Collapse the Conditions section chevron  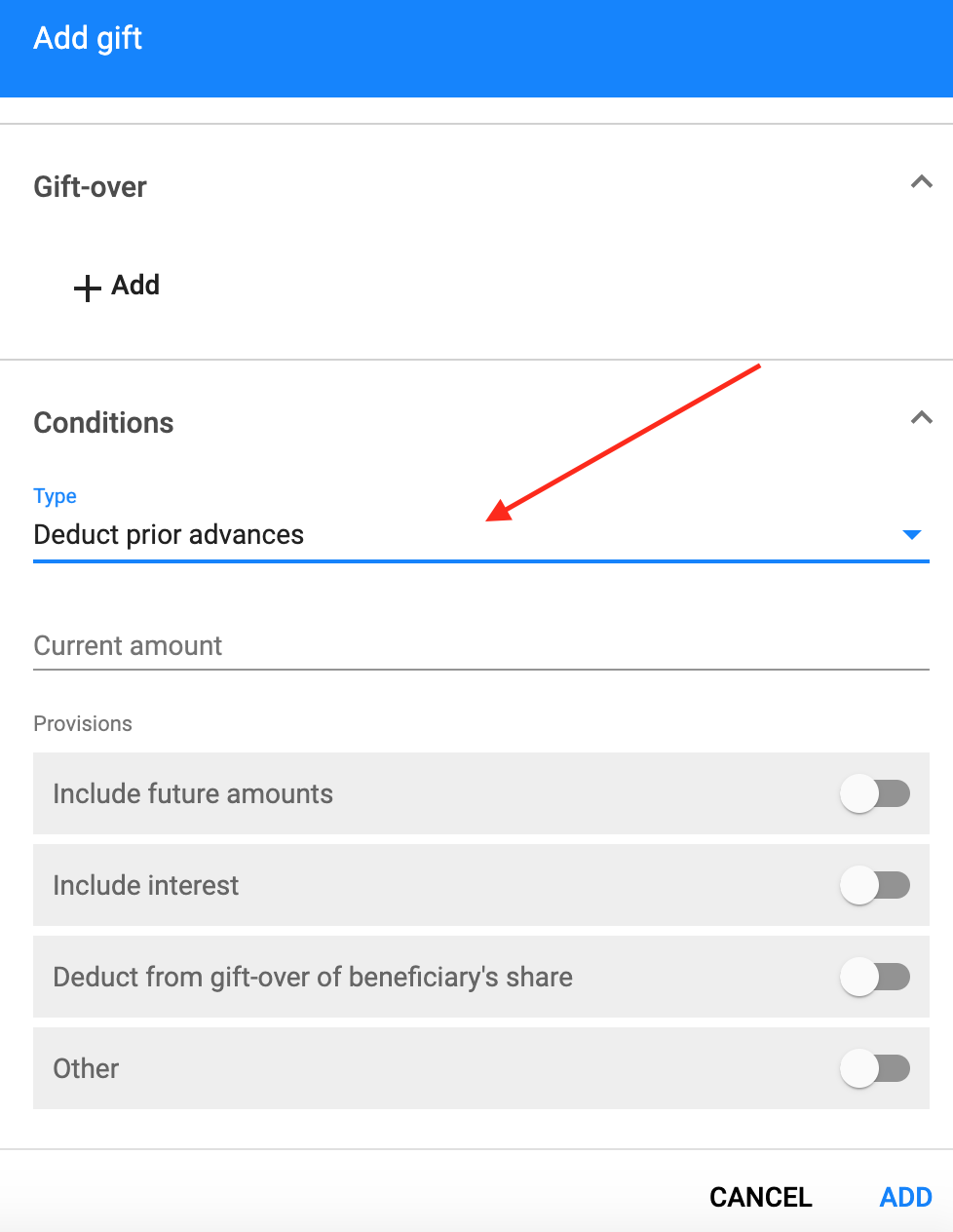[x=921, y=418]
